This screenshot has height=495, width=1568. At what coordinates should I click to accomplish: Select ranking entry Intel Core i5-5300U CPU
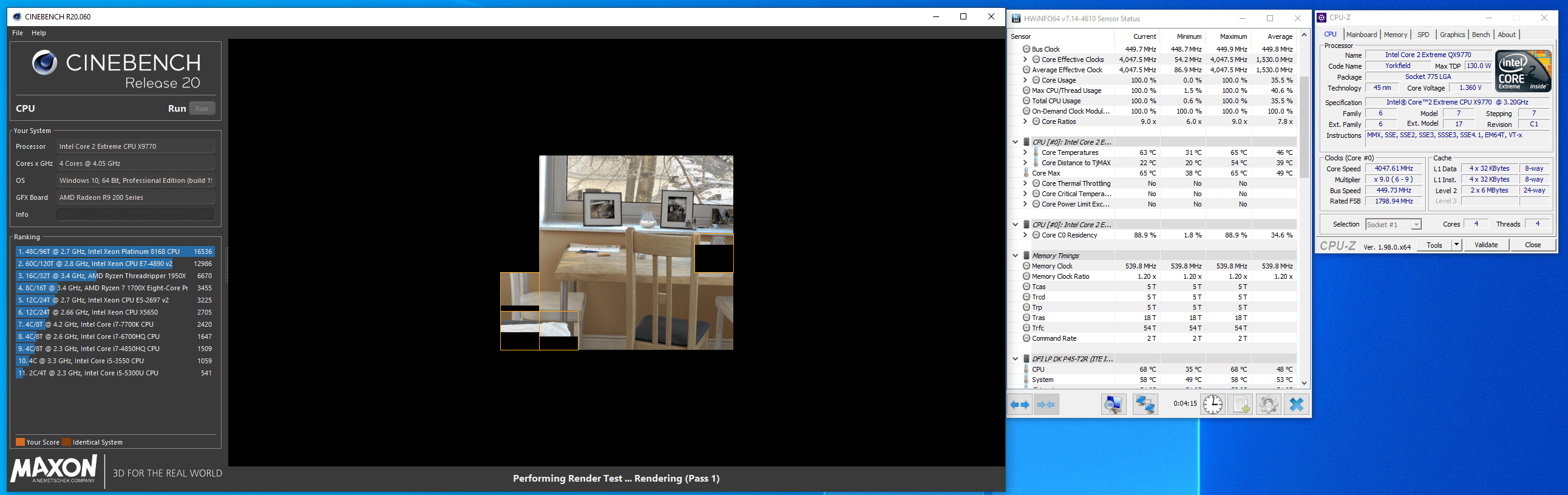(x=115, y=374)
